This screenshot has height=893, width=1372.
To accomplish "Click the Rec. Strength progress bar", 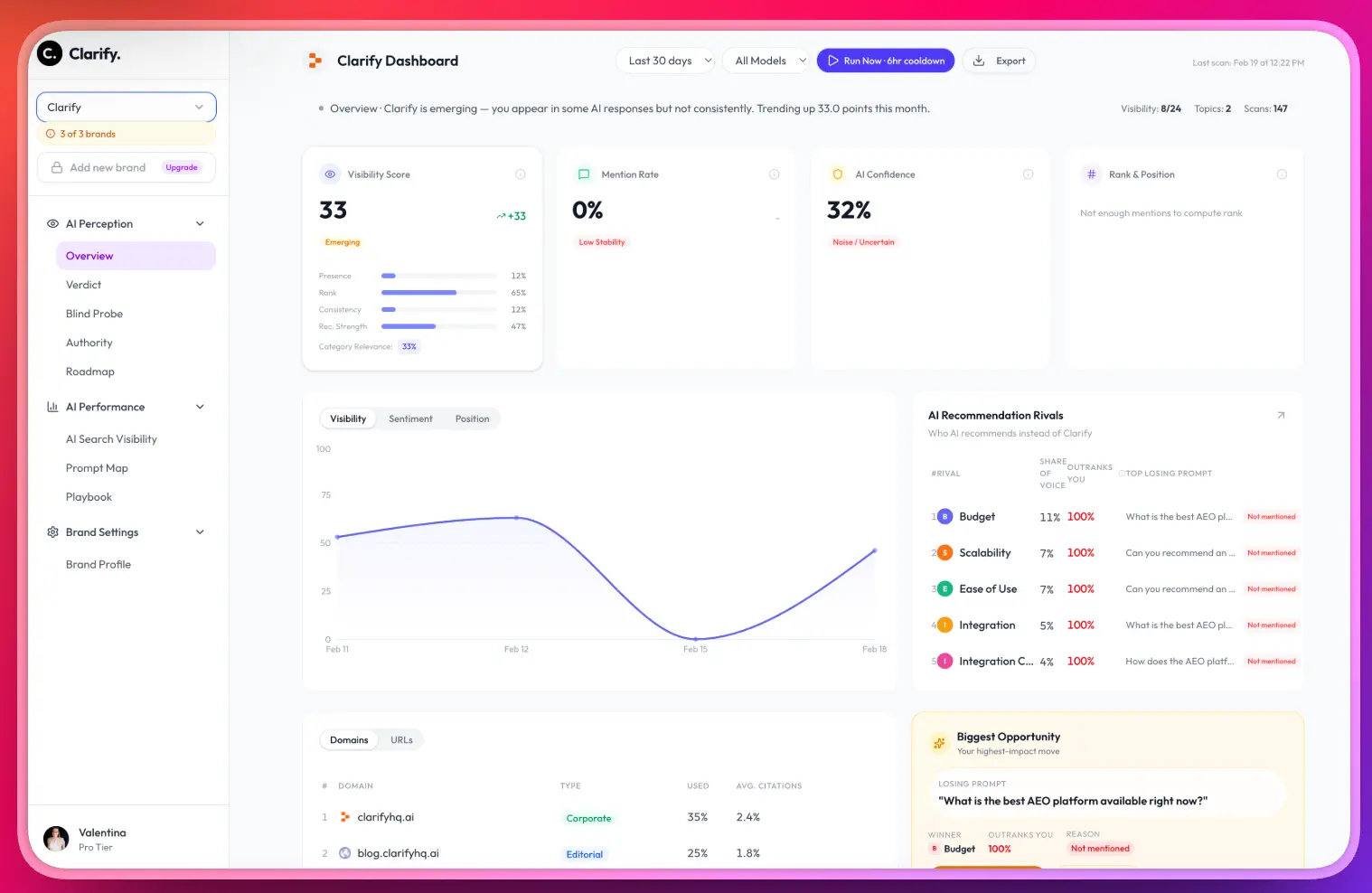I will coord(439,326).
